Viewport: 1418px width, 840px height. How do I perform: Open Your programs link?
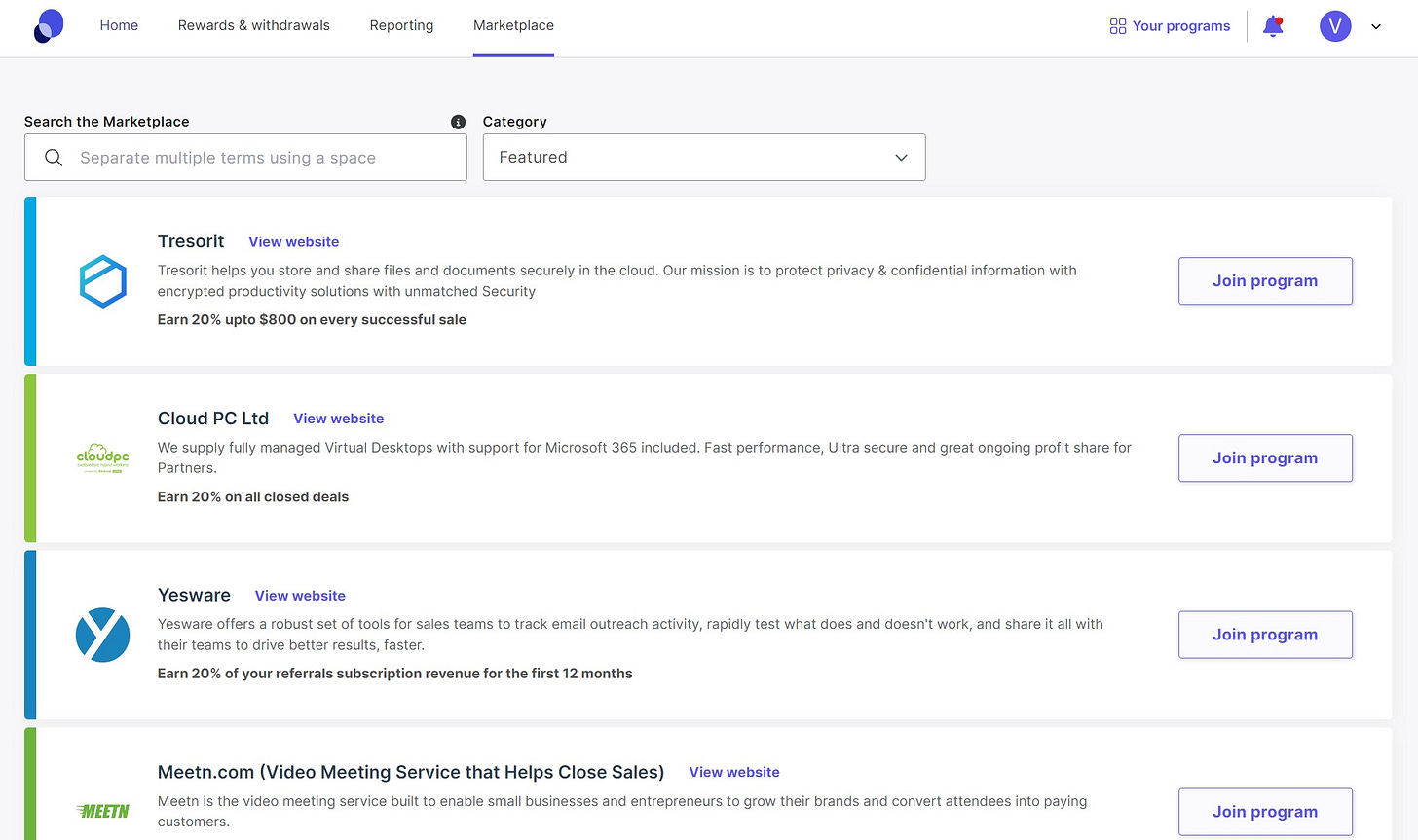click(1170, 26)
